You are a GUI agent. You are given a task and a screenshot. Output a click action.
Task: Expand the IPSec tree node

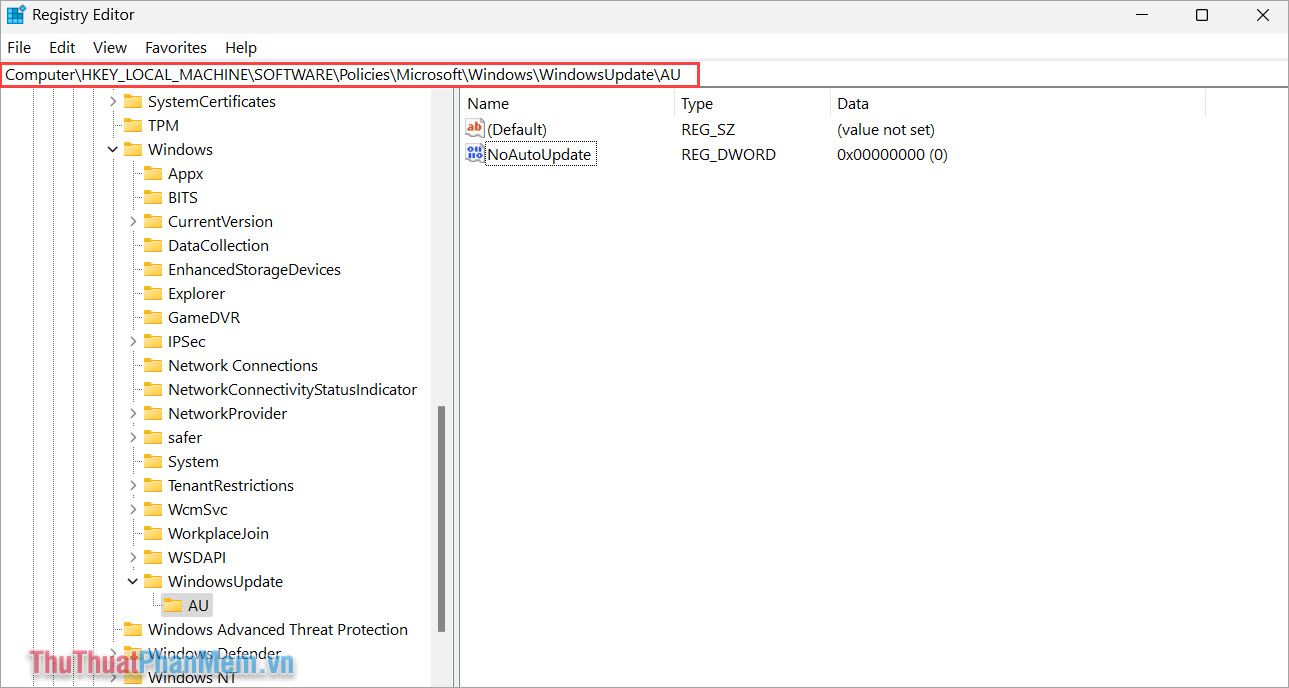(x=134, y=341)
